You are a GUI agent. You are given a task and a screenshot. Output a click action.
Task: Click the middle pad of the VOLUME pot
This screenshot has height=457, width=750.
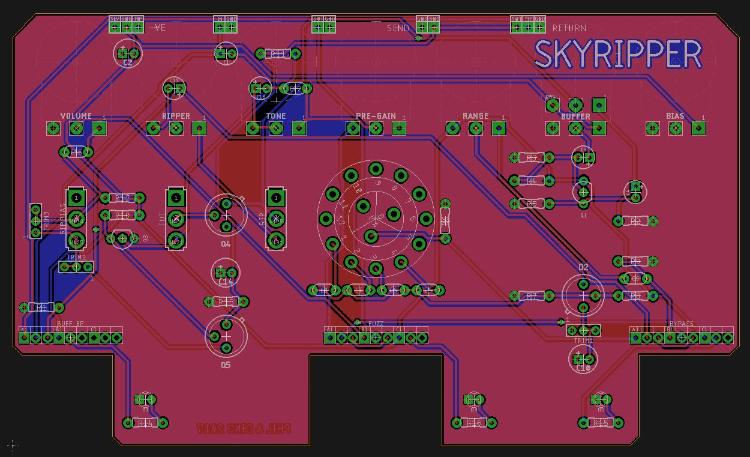pyautogui.click(x=77, y=129)
